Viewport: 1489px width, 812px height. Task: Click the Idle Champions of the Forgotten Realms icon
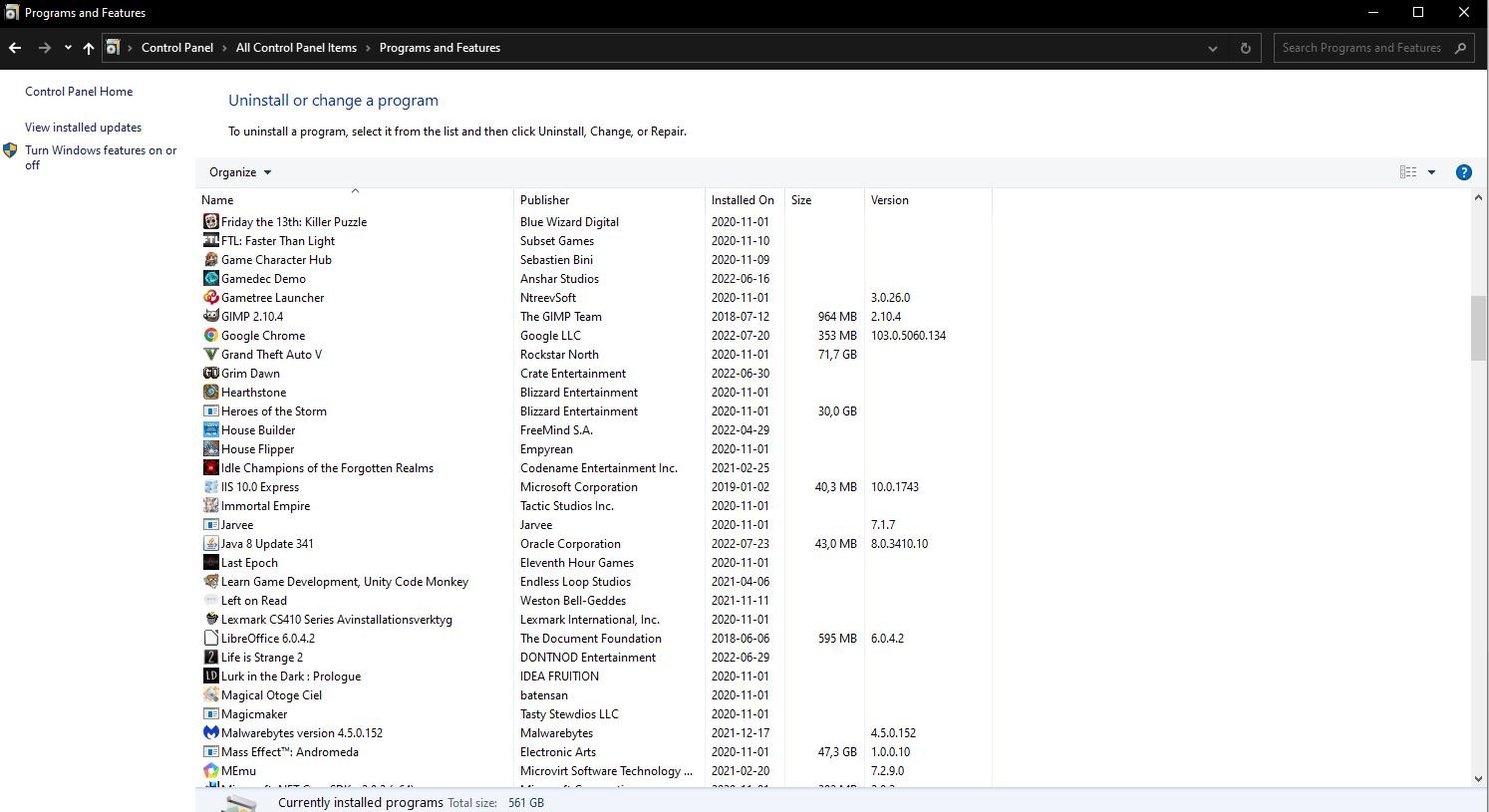pyautogui.click(x=210, y=467)
